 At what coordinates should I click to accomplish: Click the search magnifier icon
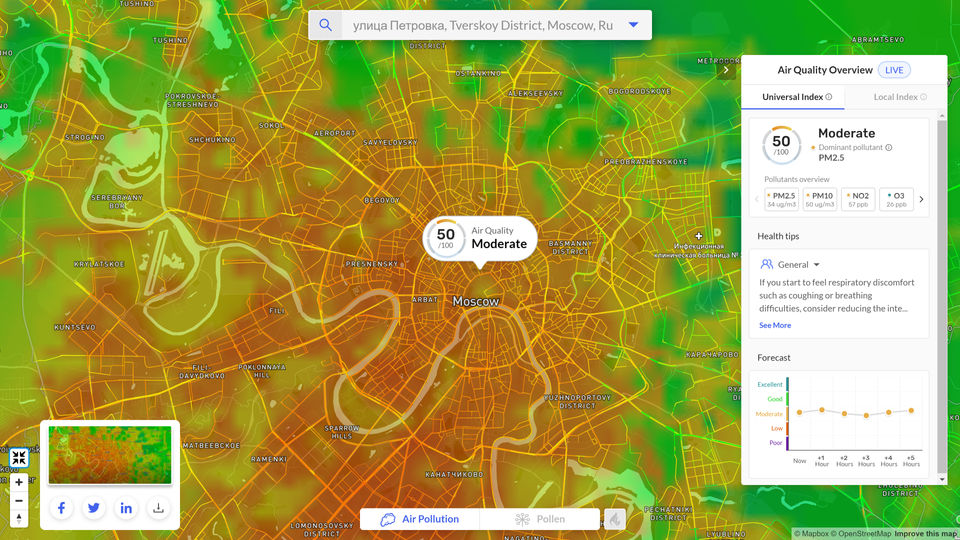(325, 25)
